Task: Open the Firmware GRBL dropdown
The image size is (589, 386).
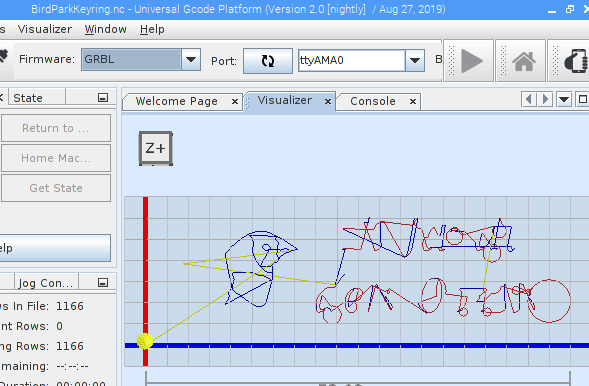Action: point(191,59)
